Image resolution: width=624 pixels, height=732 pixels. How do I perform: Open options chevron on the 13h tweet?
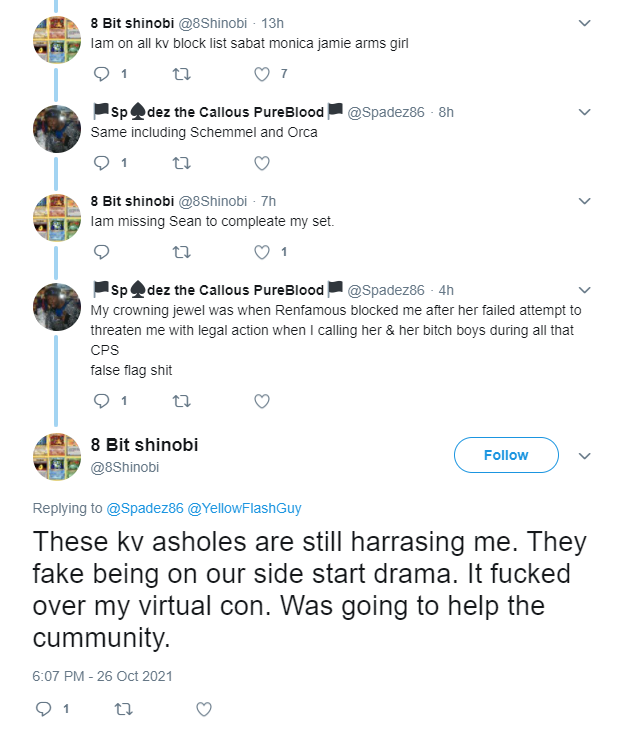[584, 23]
